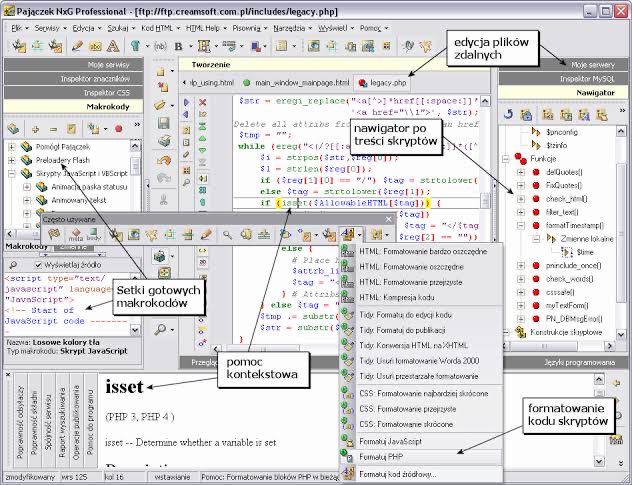This screenshot has height=485, width=632.
Task: Click the large letter A font icon
Action: [x=113, y=46]
